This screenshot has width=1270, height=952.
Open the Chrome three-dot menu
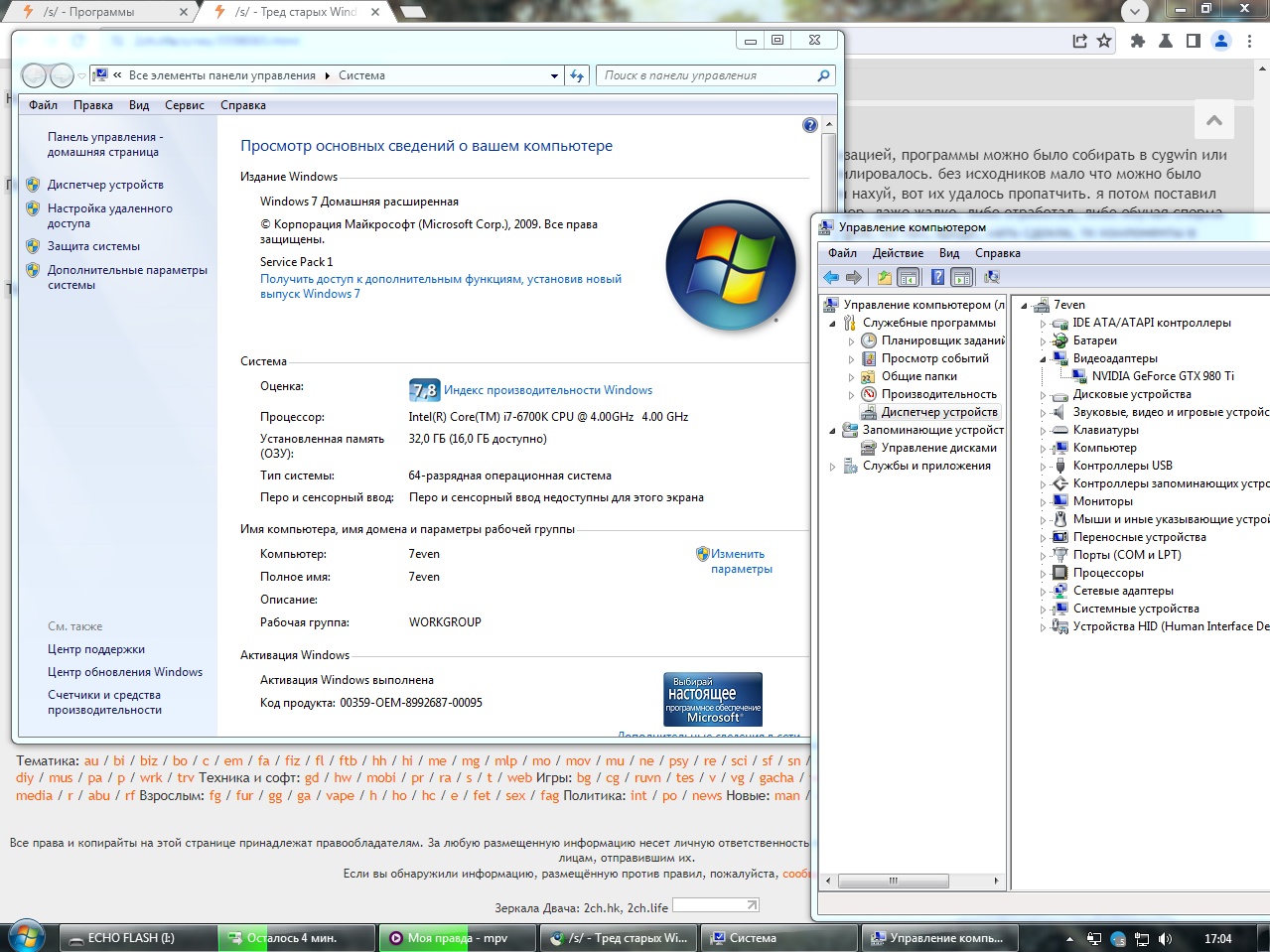point(1250,41)
